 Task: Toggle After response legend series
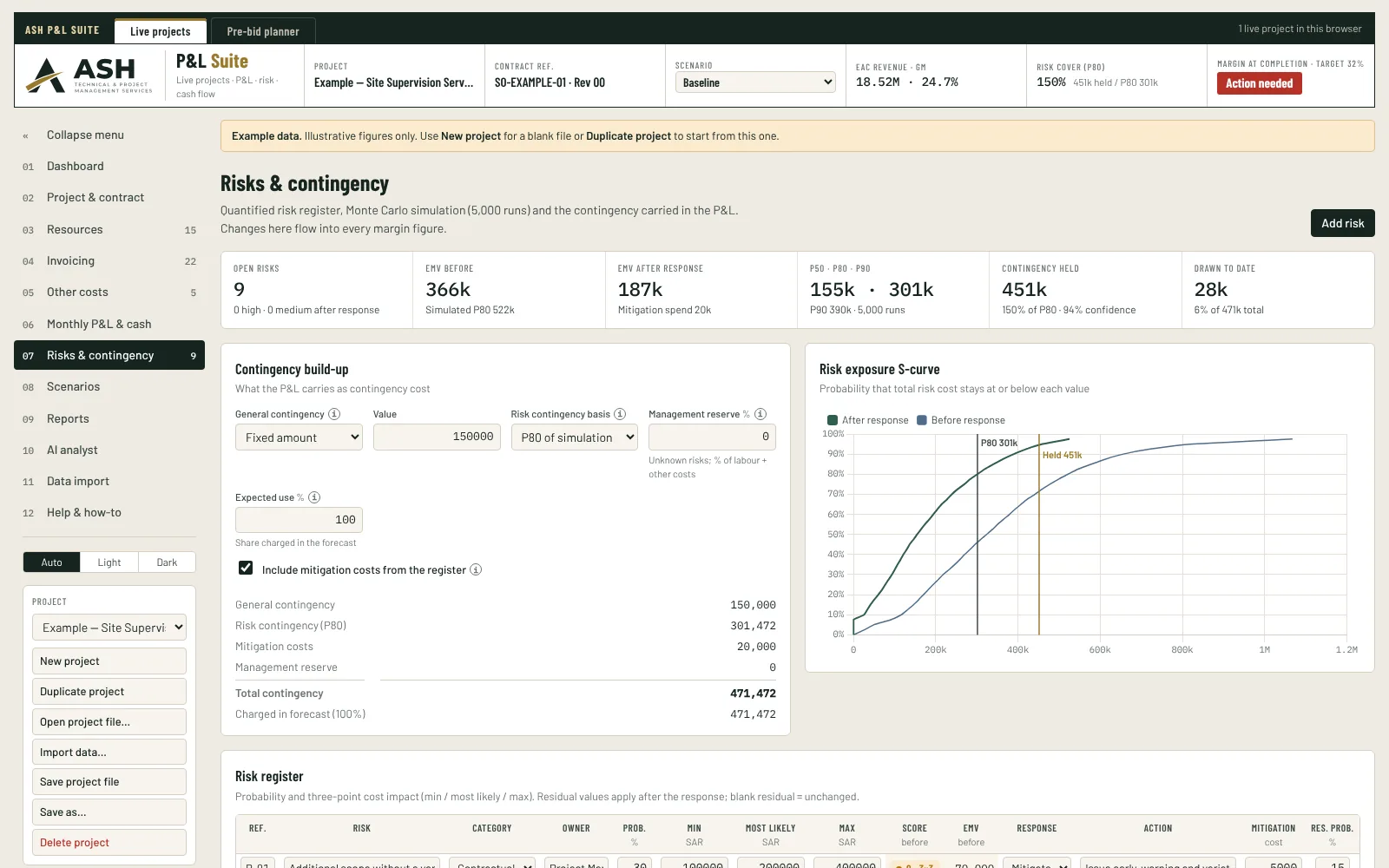point(868,420)
